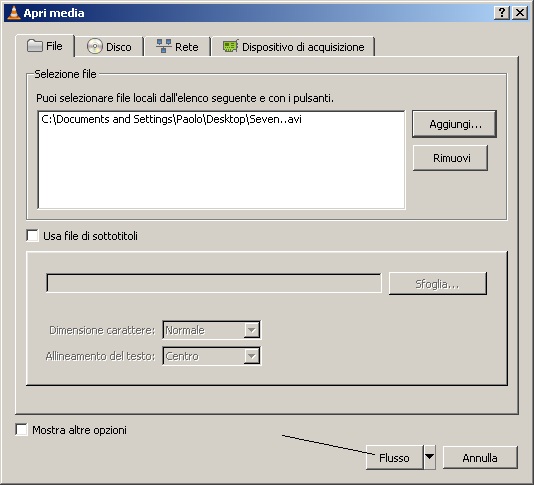Click the VLC cone icon in title bar
Viewport: 534px width, 485px height.
[x=14, y=13]
